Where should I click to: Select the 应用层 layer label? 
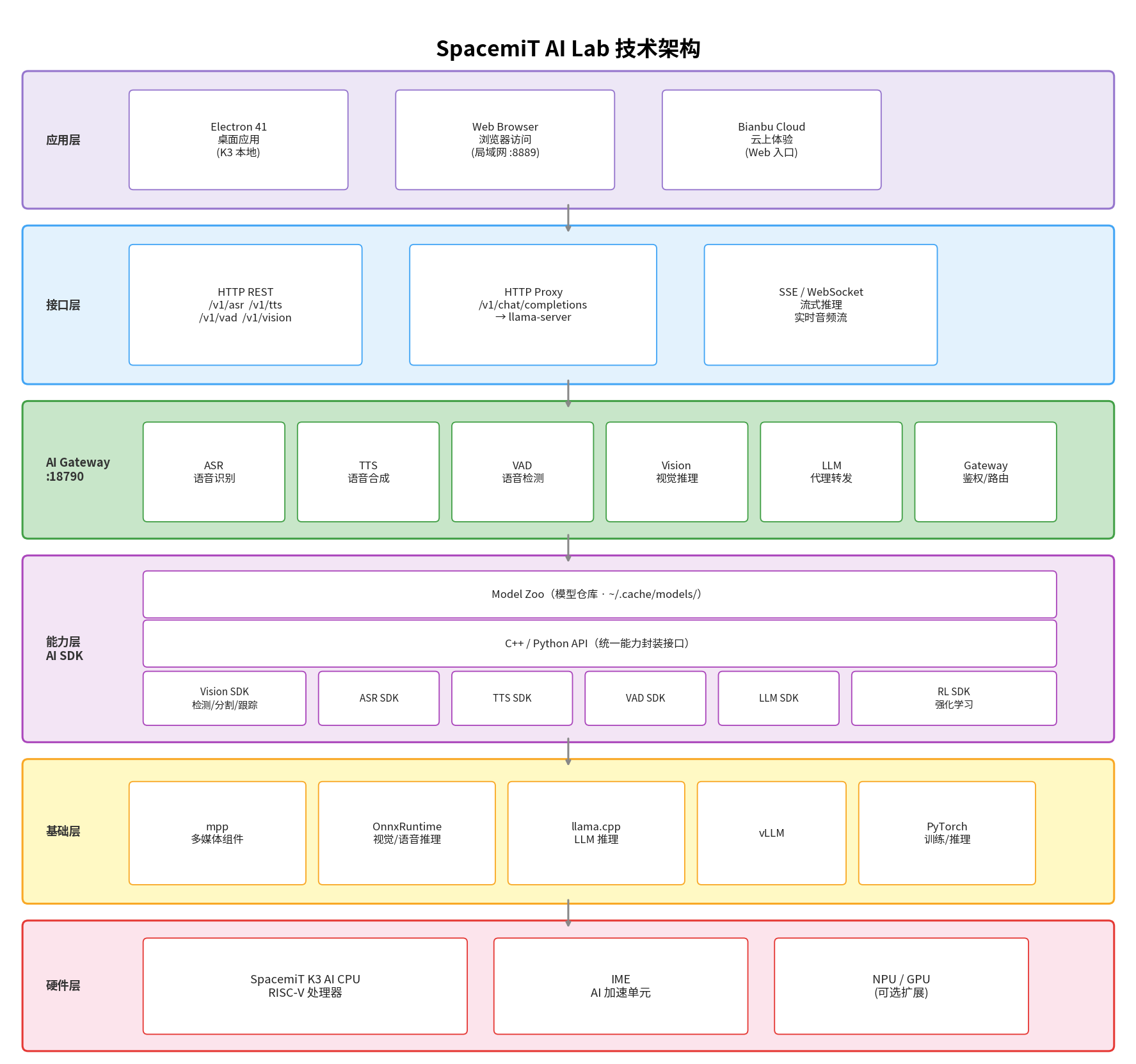(63, 140)
